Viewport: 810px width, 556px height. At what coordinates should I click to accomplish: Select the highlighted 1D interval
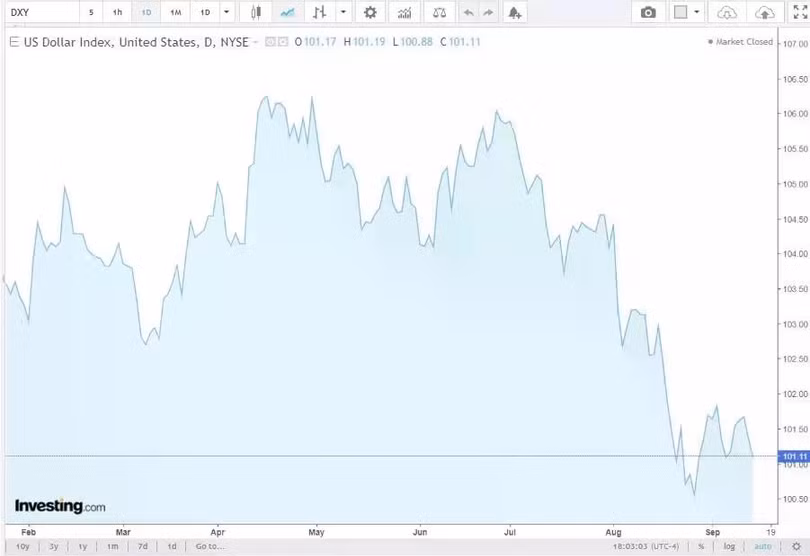(x=146, y=12)
